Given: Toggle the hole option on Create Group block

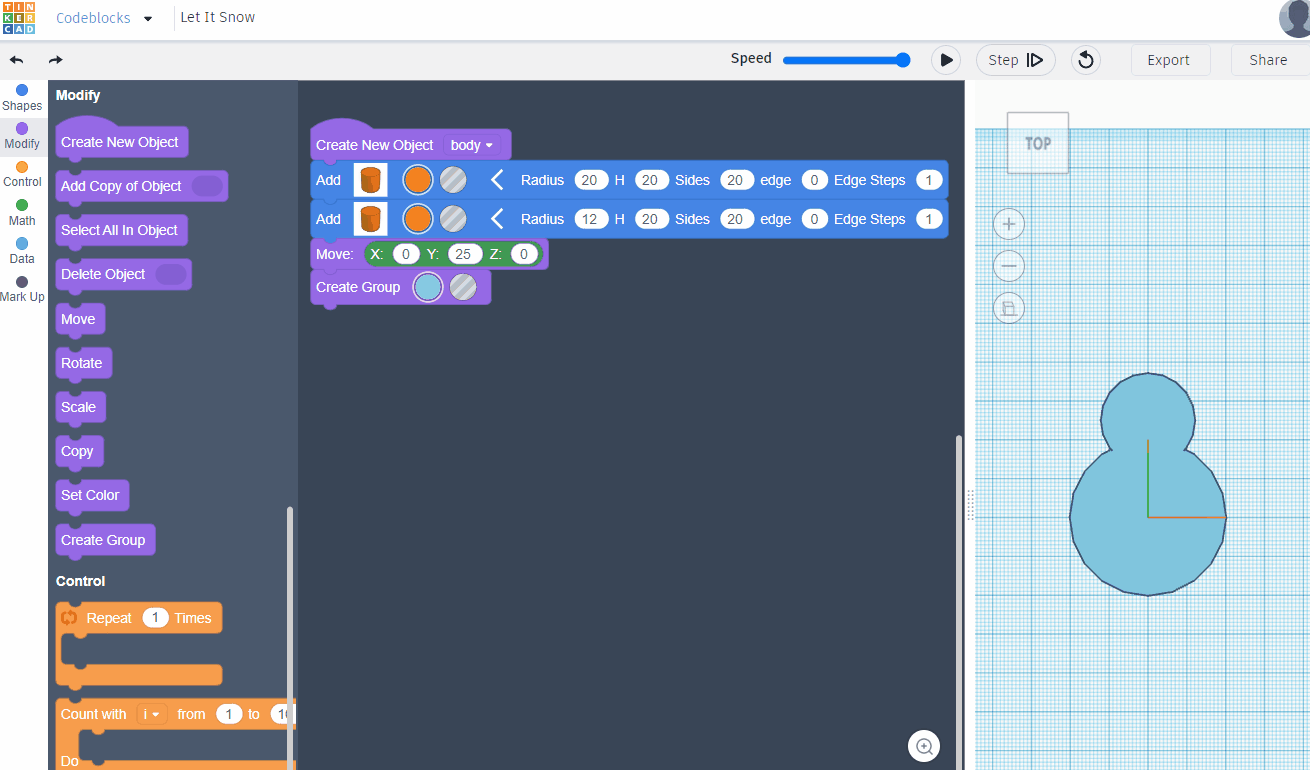Looking at the screenshot, I should (x=463, y=287).
